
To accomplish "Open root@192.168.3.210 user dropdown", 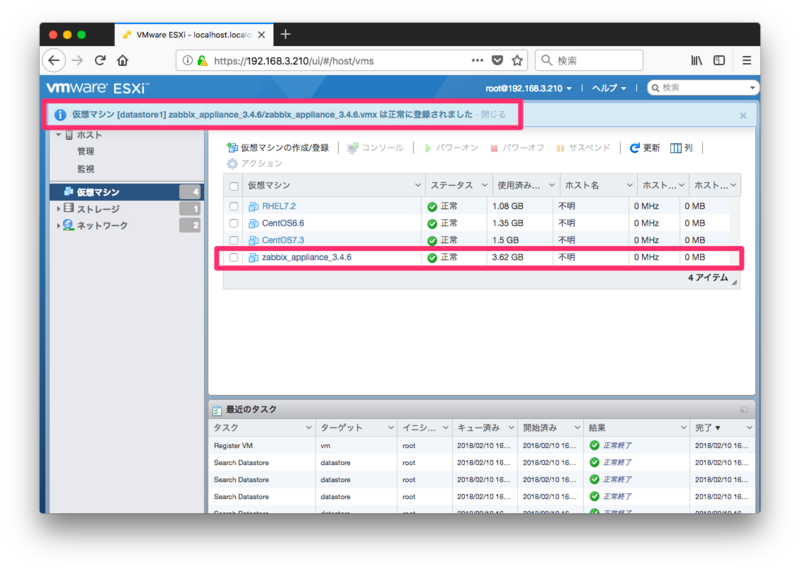I will (528, 88).
